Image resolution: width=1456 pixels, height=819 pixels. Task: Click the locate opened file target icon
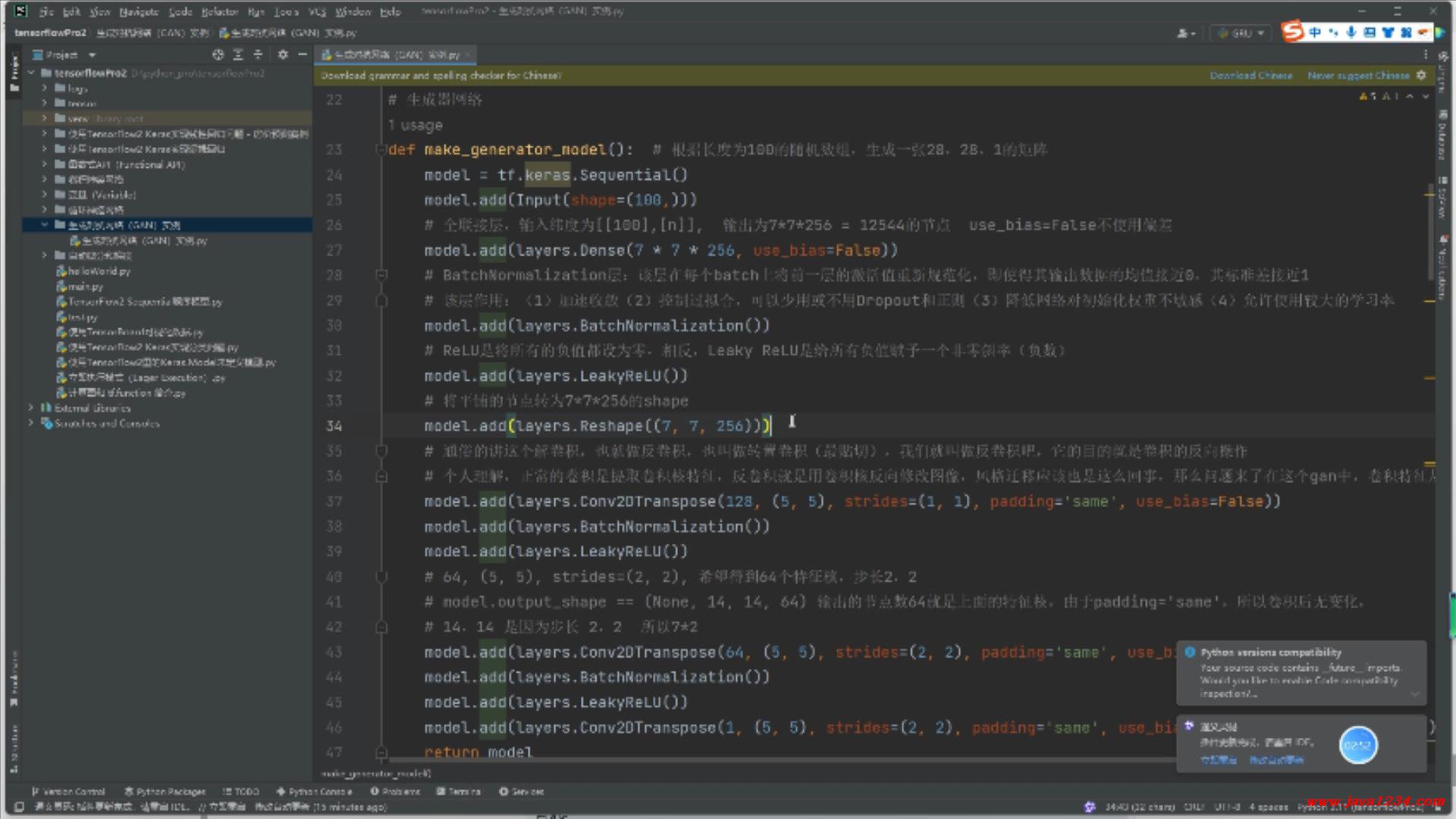click(x=218, y=55)
